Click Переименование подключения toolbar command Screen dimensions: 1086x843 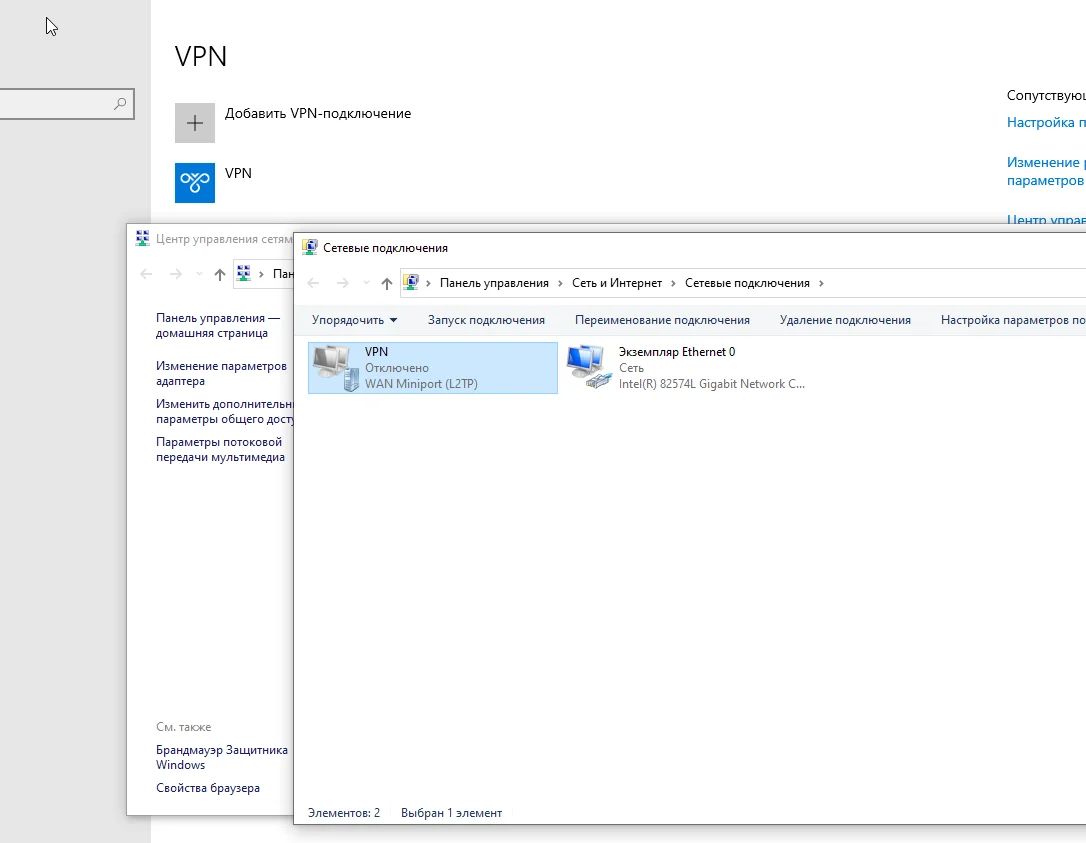(662, 320)
